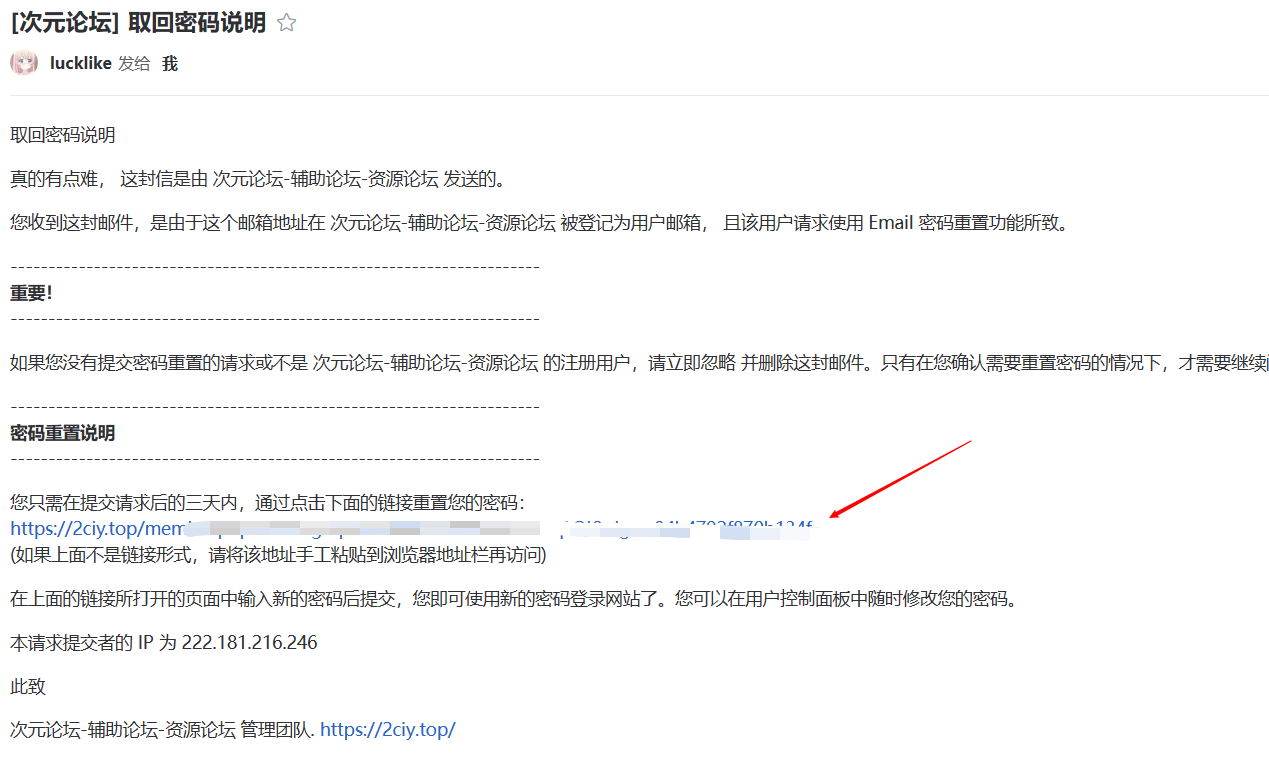The image size is (1269, 762).
Task: Open the footer https://2ciy.top/ link
Action: pyautogui.click(x=387, y=730)
